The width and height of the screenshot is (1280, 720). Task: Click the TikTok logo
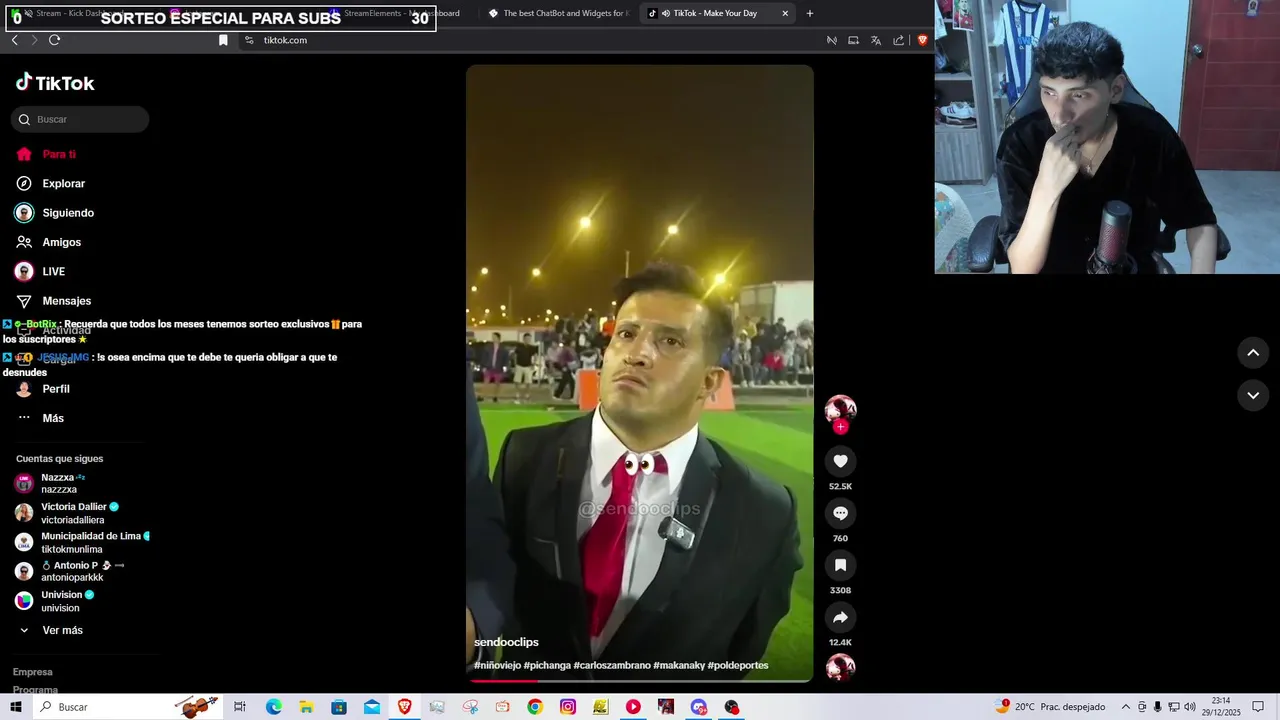(x=55, y=83)
